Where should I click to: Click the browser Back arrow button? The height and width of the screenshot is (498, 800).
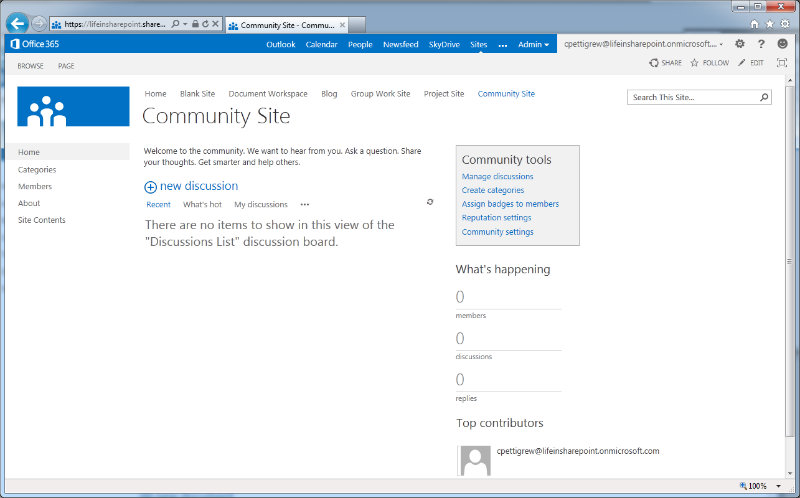pos(17,23)
